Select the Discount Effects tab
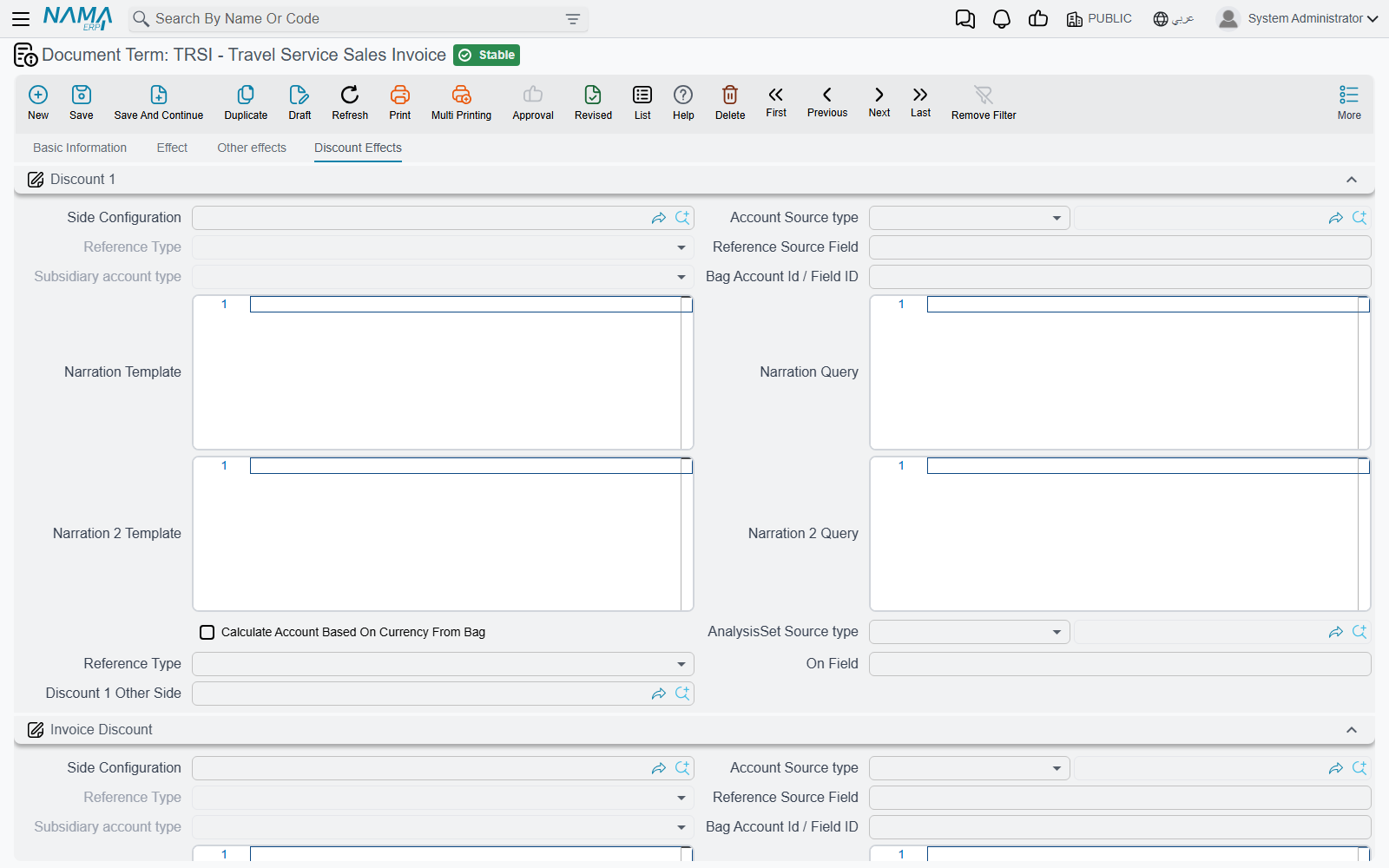Image resolution: width=1389 pixels, height=868 pixels. [x=358, y=148]
